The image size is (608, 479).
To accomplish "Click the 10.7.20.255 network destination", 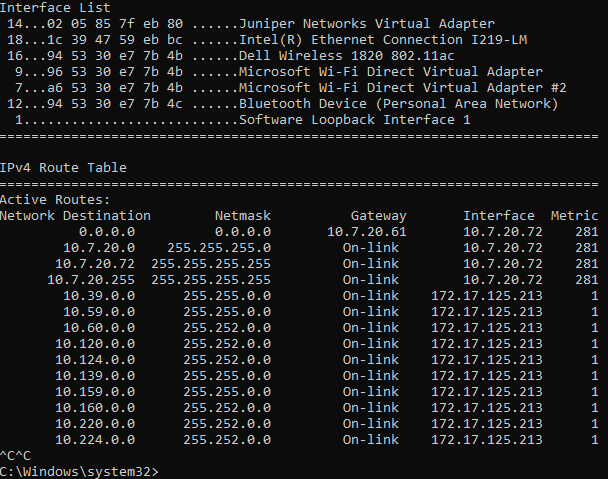I will 91,280.
